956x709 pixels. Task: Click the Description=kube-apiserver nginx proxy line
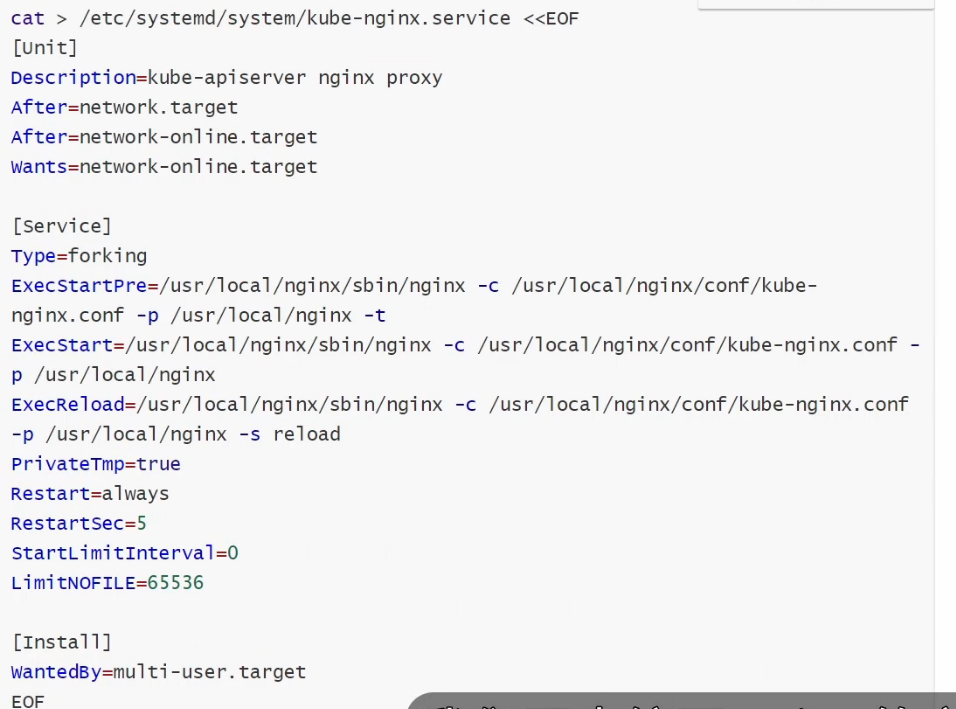click(226, 78)
